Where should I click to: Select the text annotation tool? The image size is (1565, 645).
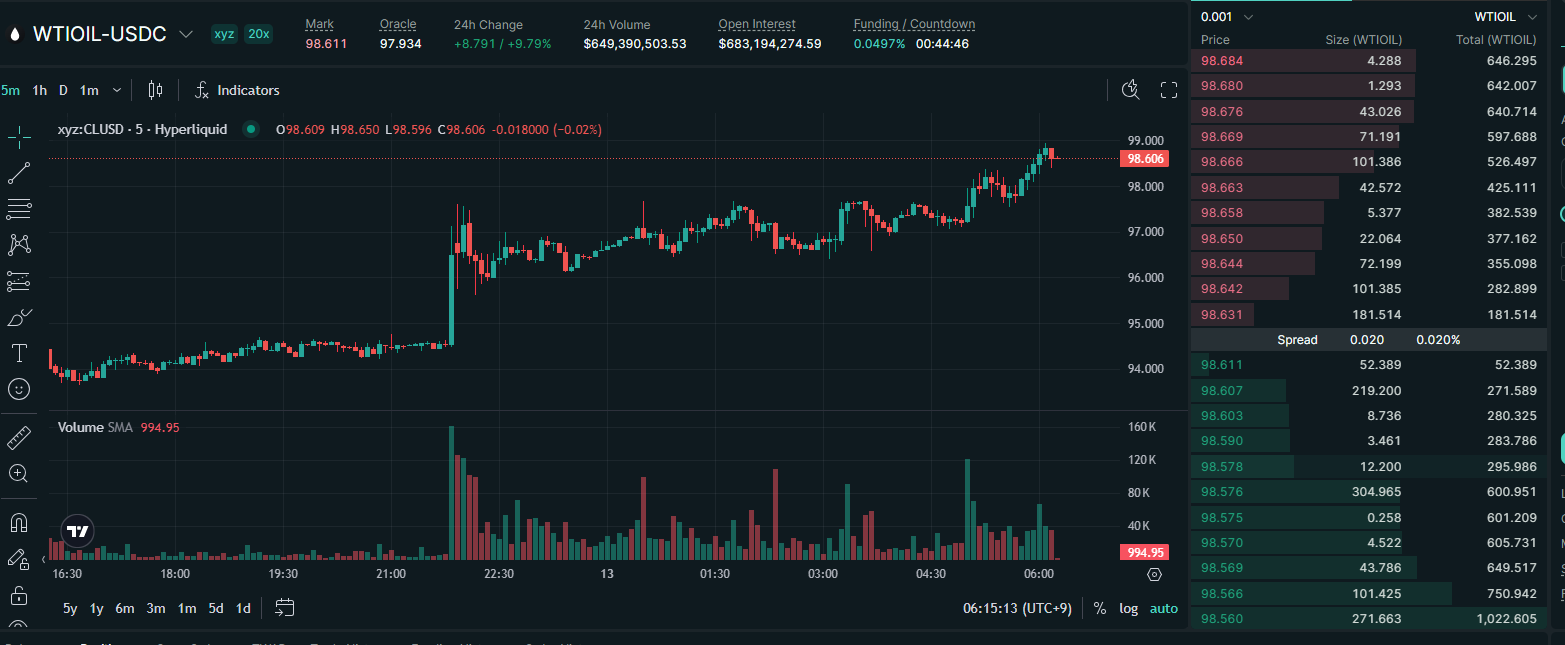[19, 353]
